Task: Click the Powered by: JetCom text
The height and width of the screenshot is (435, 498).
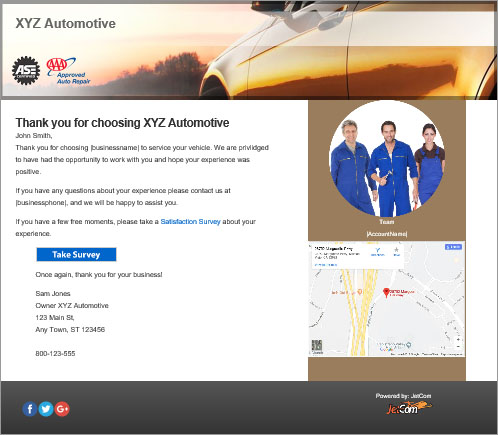Action: (x=403, y=396)
